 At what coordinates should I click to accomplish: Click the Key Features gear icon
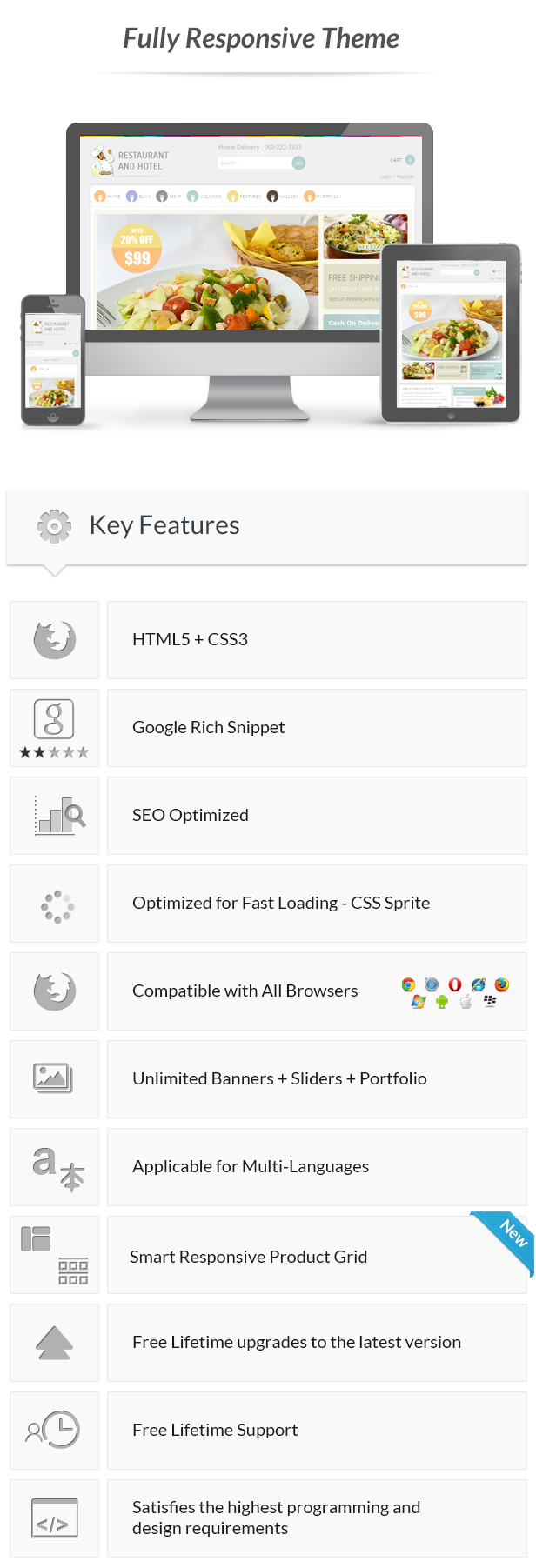pos(54,526)
